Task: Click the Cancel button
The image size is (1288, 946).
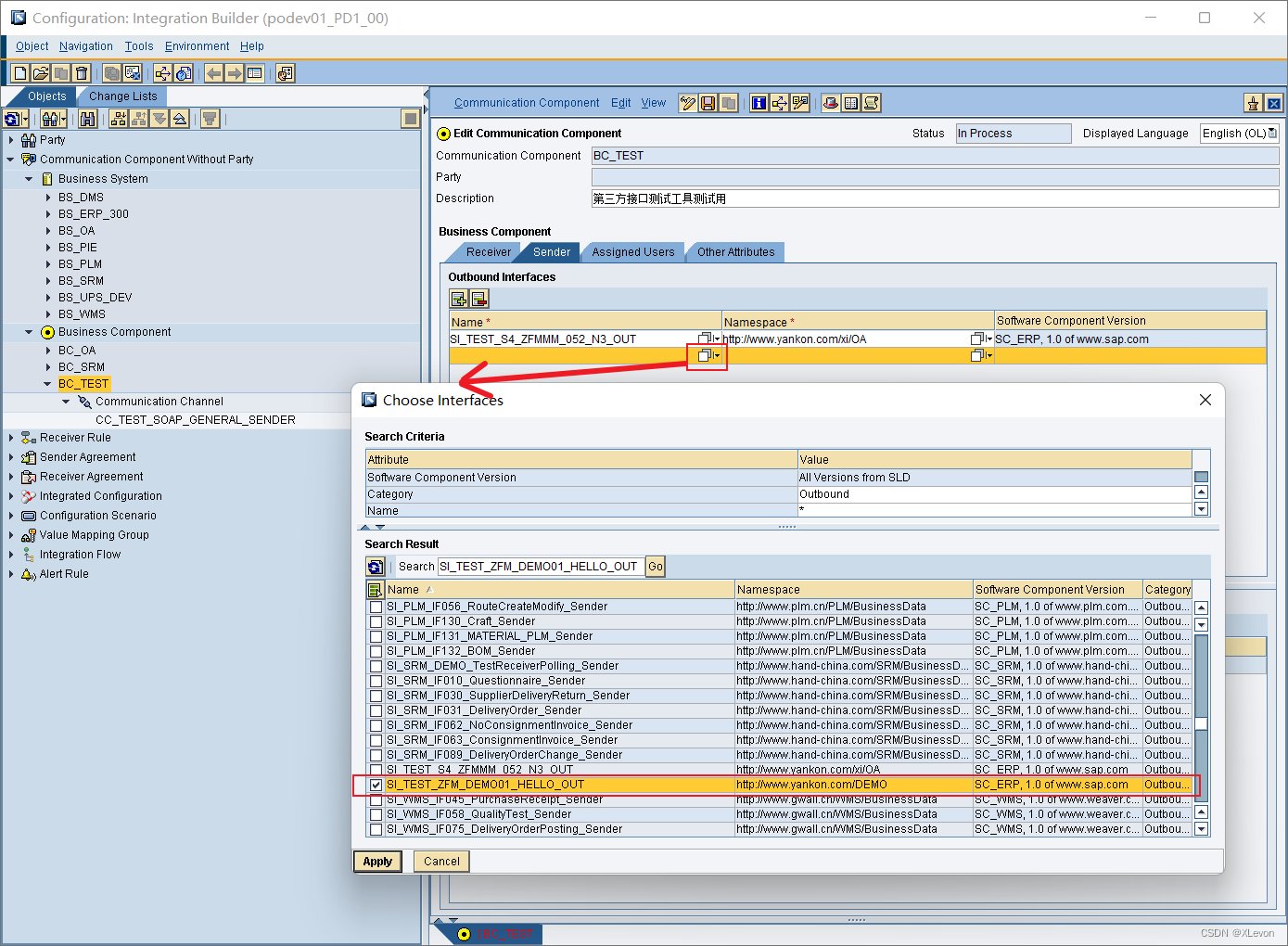Action: 441,862
